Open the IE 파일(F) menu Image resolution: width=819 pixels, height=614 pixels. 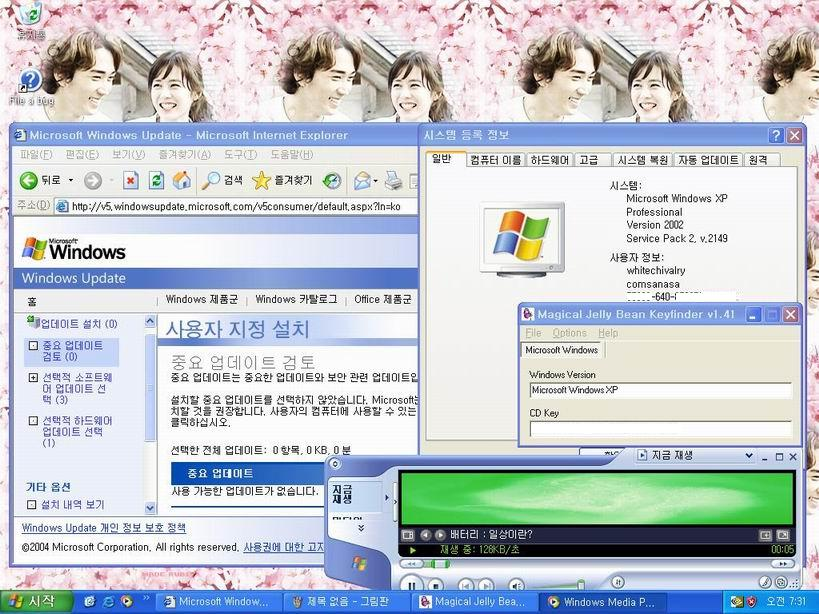(36, 155)
